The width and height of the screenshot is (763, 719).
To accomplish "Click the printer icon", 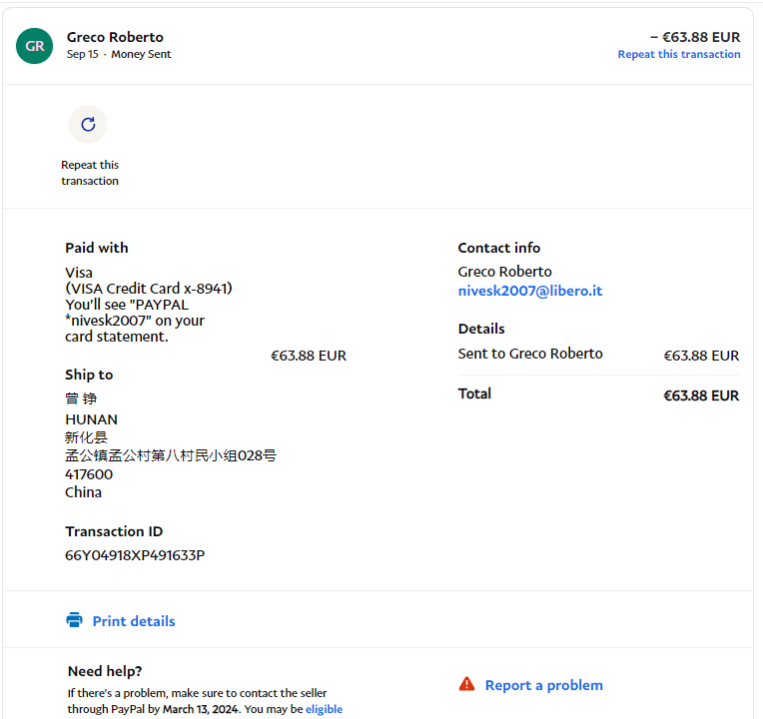I will click(74, 621).
